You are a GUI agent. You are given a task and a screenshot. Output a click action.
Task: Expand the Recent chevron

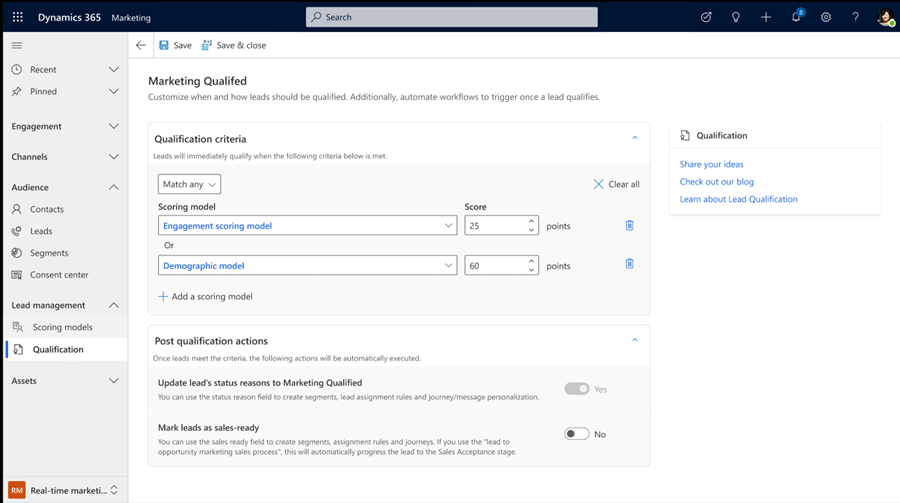(114, 69)
